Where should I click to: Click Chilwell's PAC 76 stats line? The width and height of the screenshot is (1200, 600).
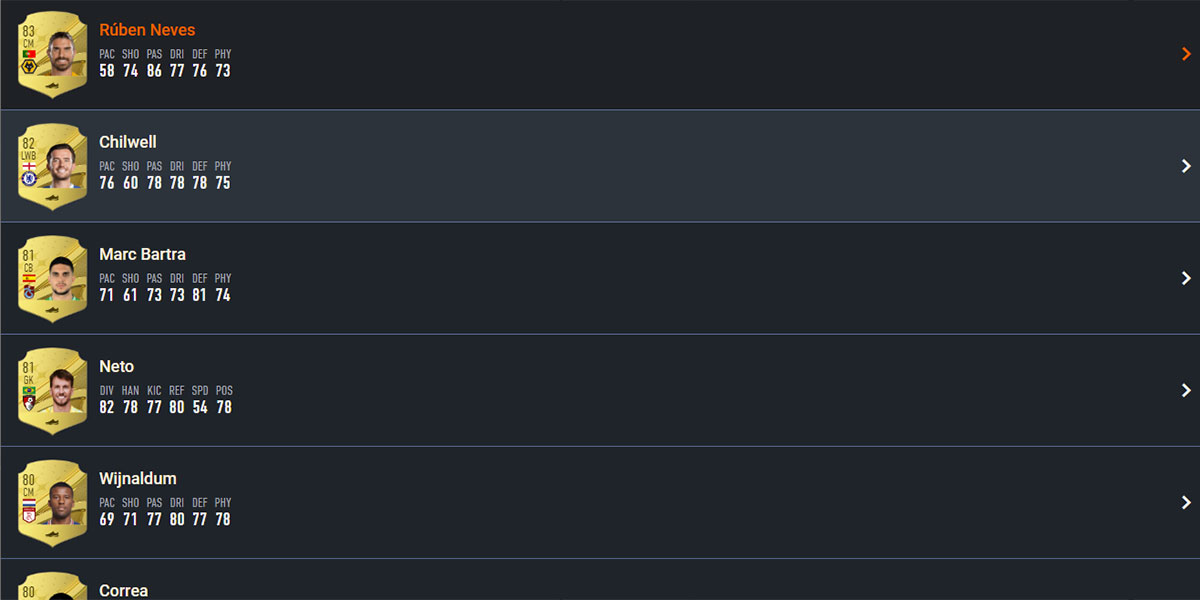[x=165, y=176]
